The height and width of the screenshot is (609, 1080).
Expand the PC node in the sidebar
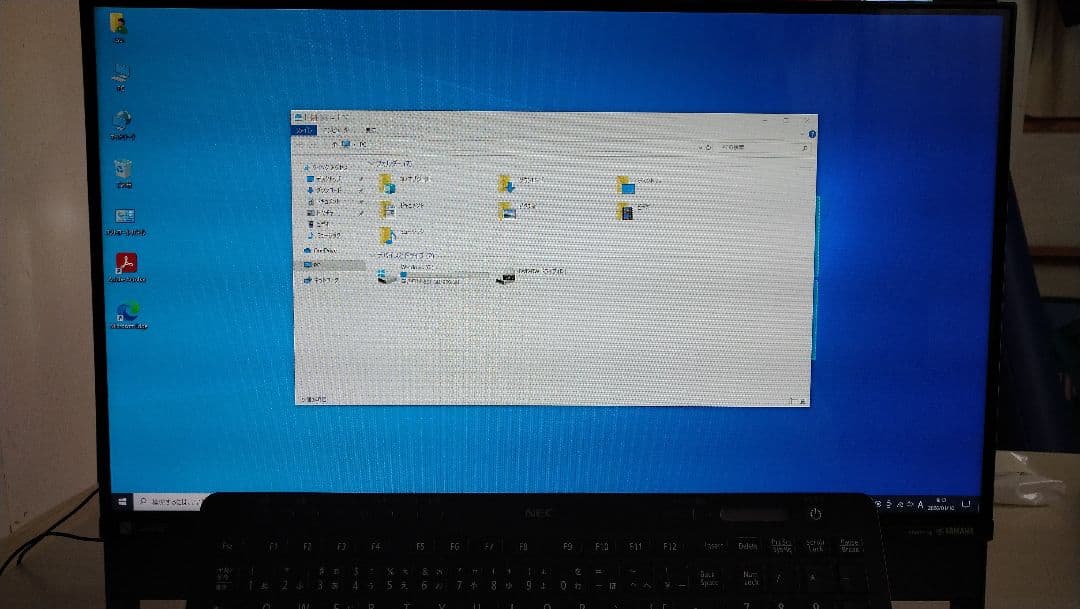pos(300,265)
